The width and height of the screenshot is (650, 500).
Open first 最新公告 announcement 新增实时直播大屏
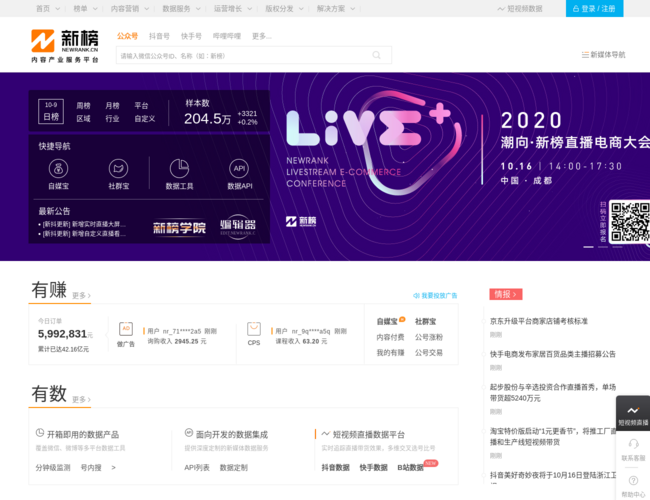(82, 224)
